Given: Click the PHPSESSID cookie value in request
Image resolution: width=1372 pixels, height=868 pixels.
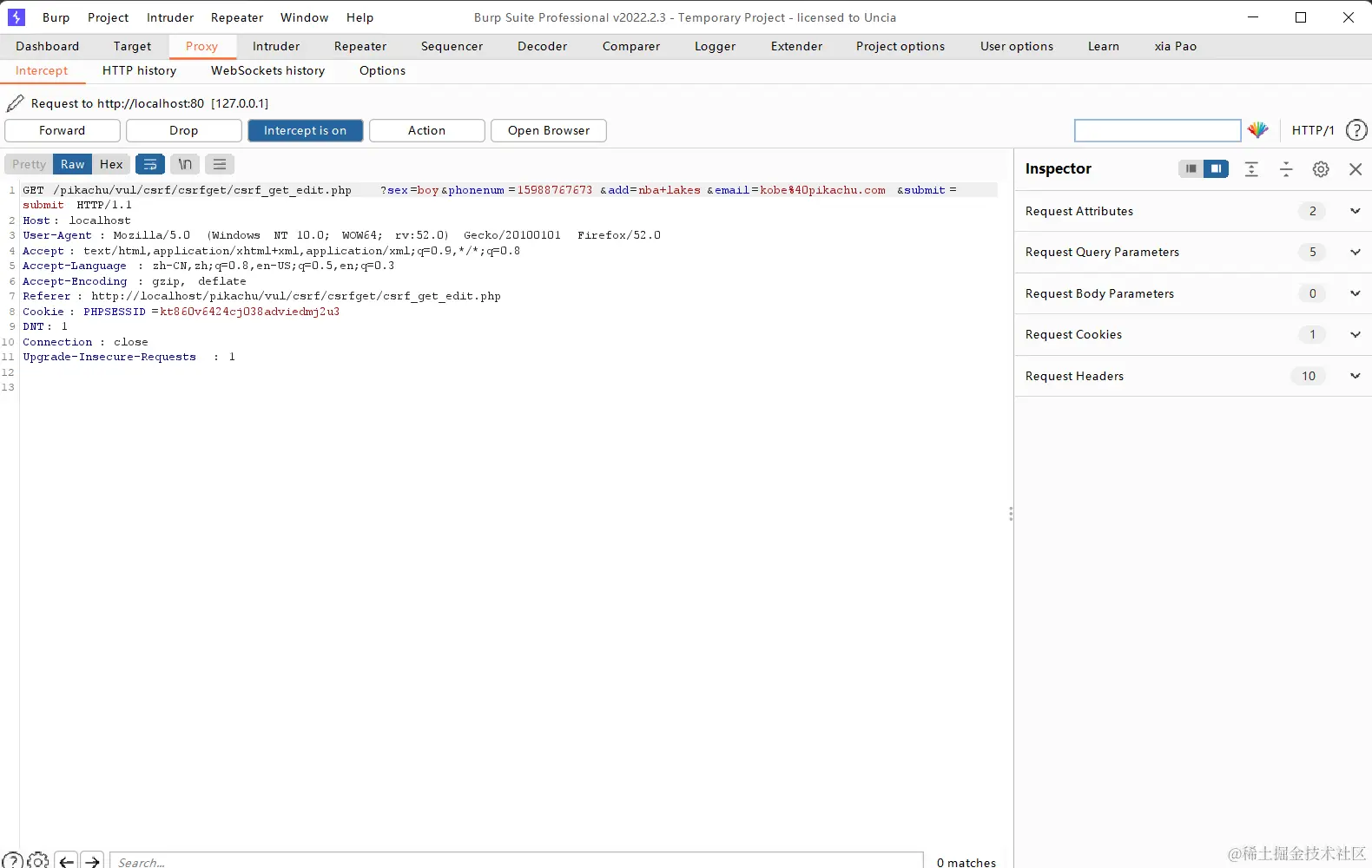Looking at the screenshot, I should [x=250, y=312].
